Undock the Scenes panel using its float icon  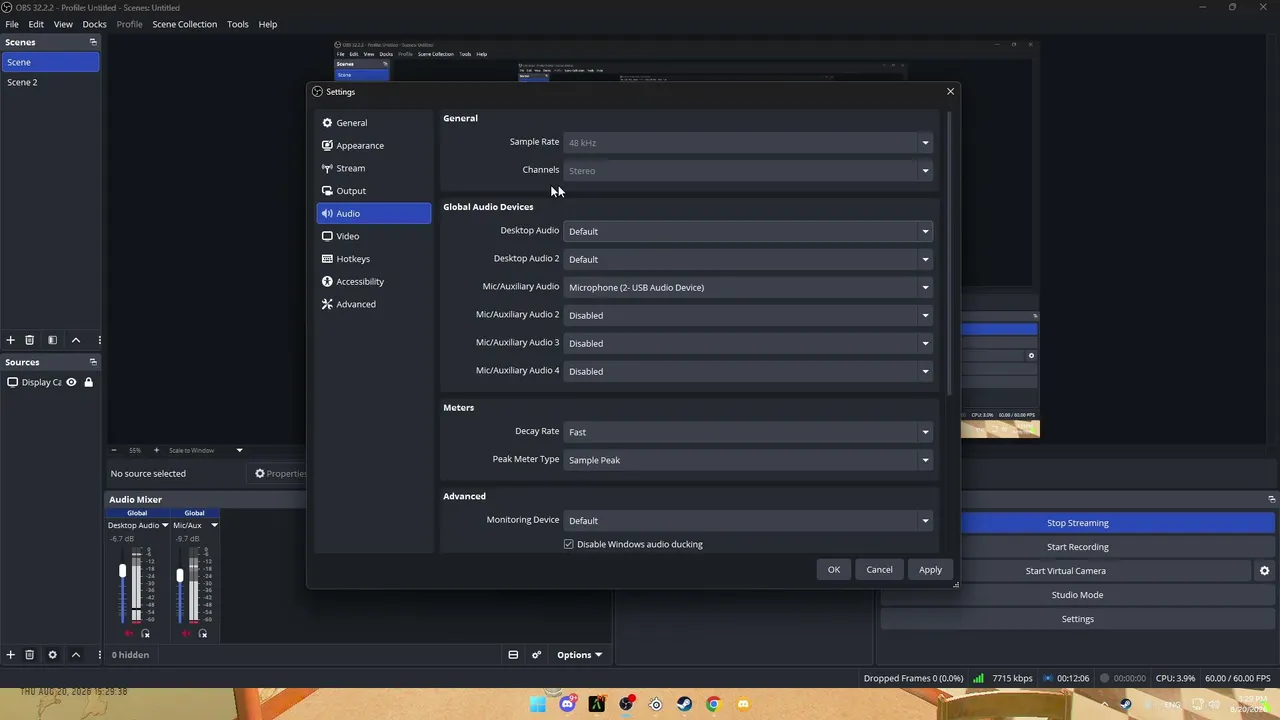[93, 42]
